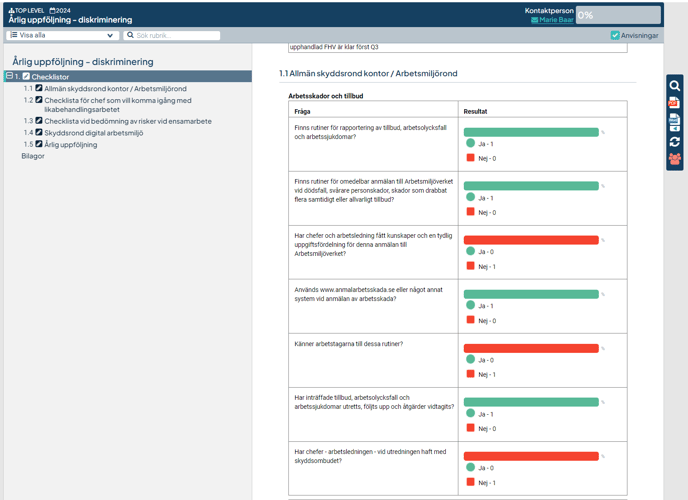This screenshot has width=688, height=500.
Task: Open the Visa alla dropdown
Action: [63, 35]
